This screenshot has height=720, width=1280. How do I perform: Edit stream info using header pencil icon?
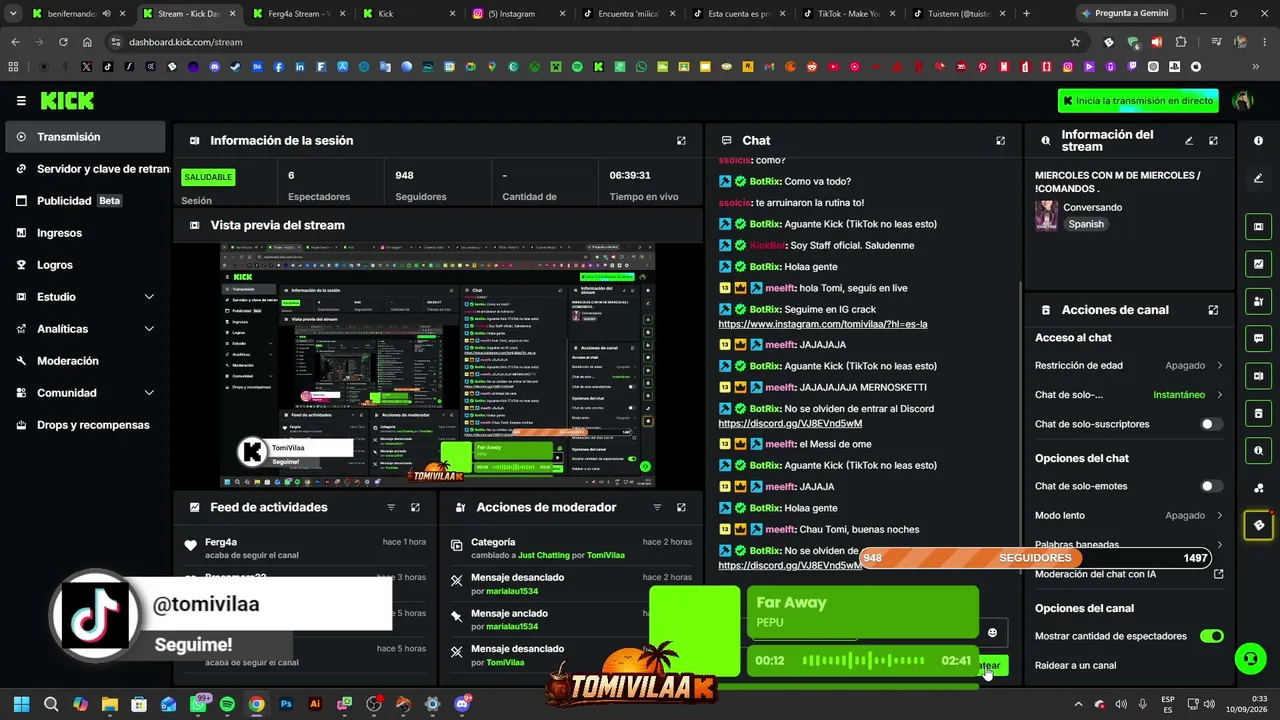tap(1189, 141)
